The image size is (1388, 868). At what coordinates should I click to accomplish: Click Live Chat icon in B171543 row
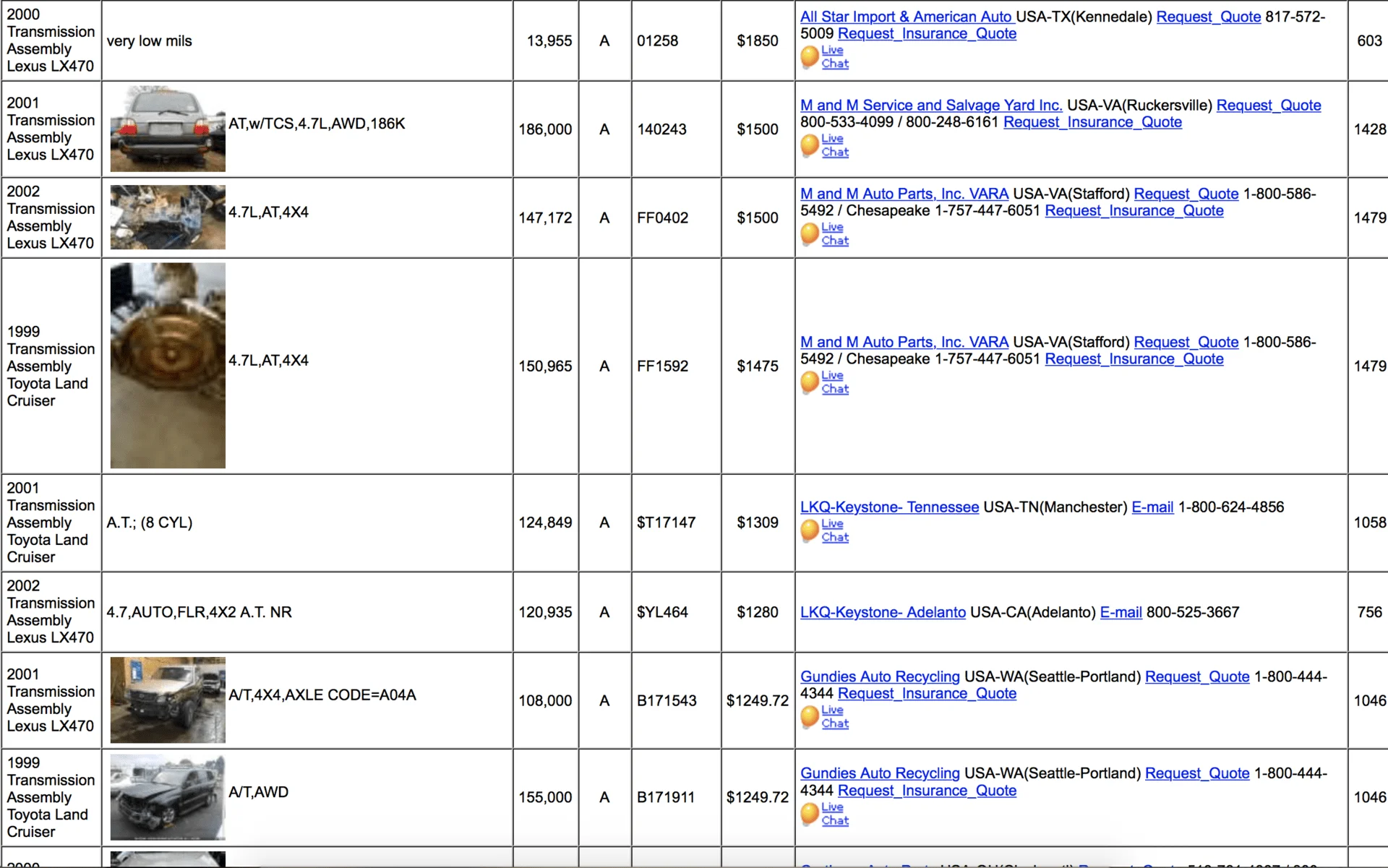point(825,717)
